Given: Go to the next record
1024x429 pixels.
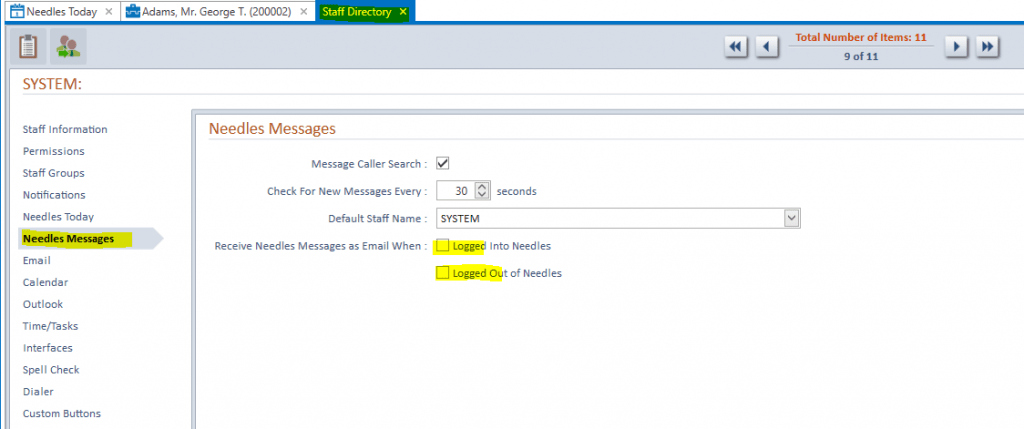Looking at the screenshot, I should [956, 46].
